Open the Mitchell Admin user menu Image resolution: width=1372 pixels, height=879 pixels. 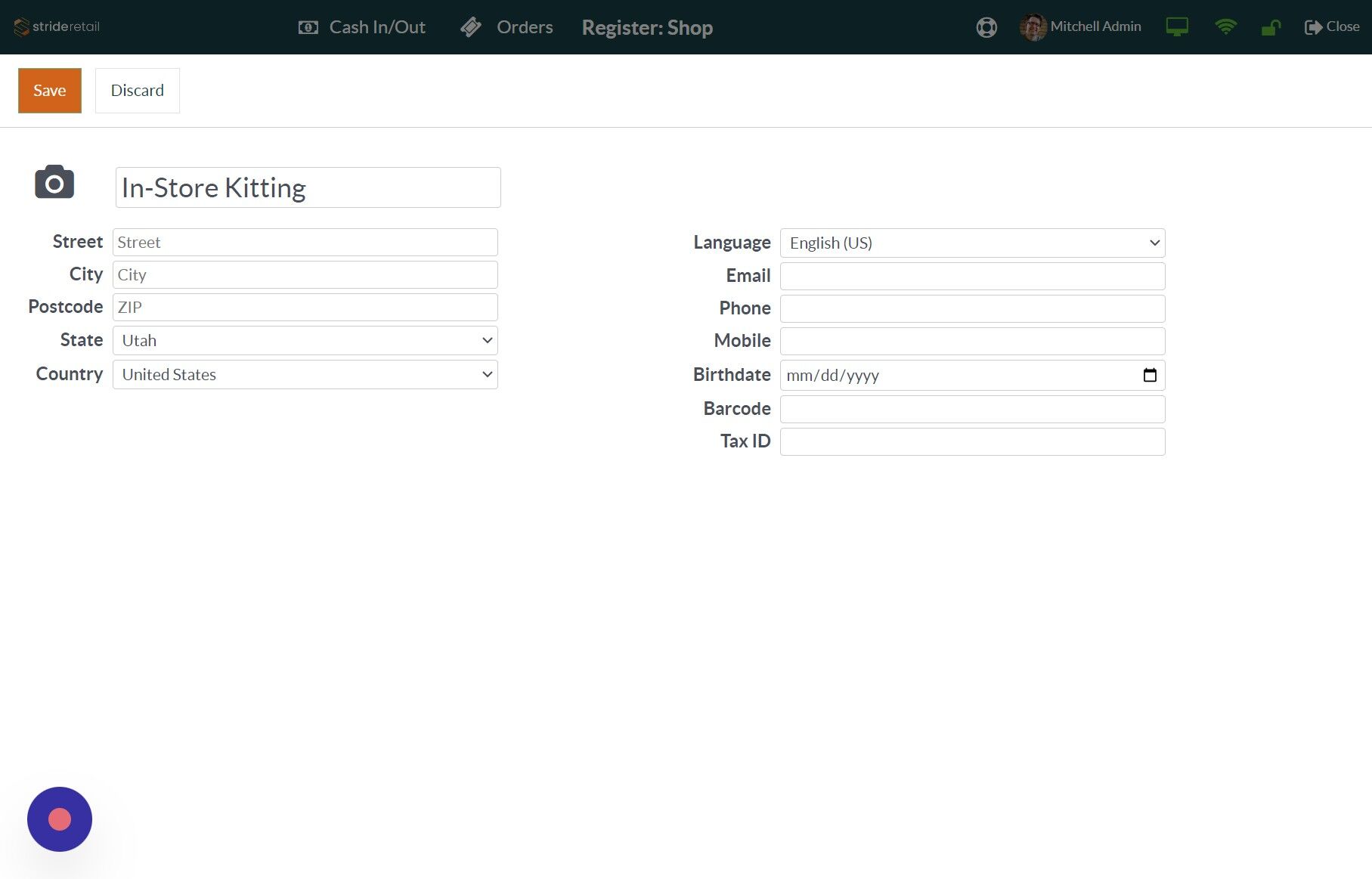pyautogui.click(x=1095, y=26)
